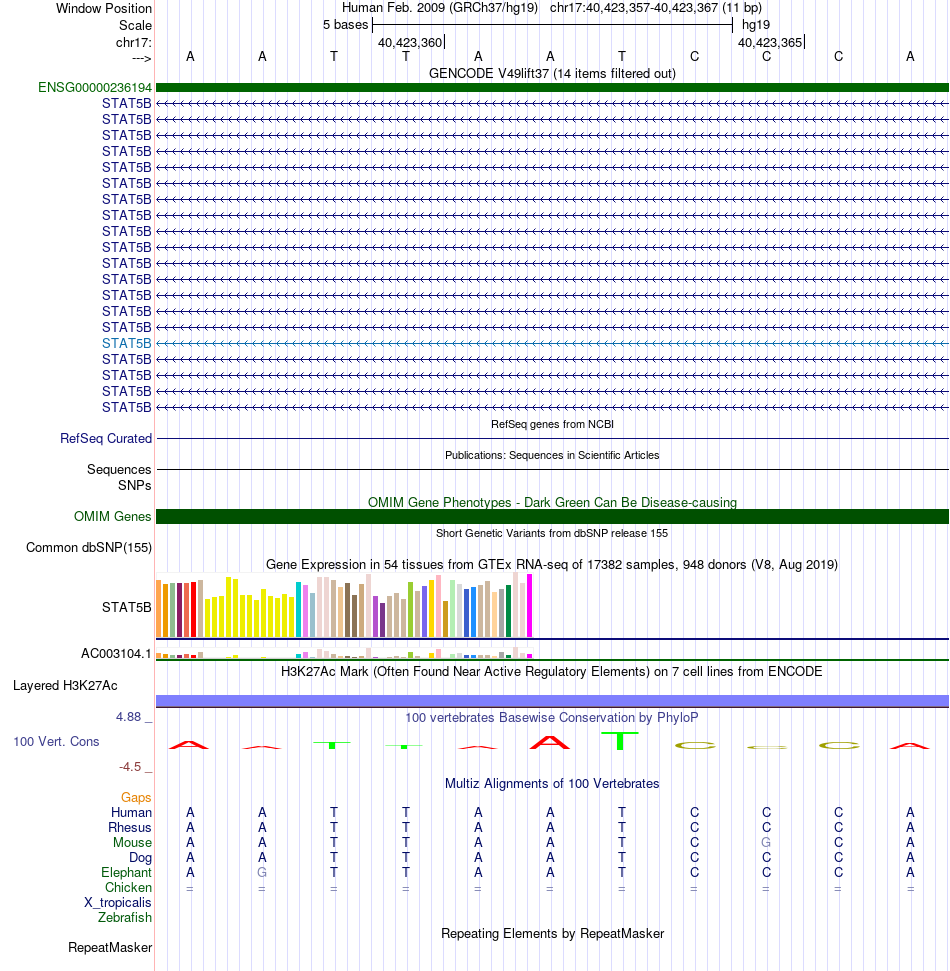Open 'Short Genetic Variants from dbSNP release 155' title
Screen dimensions: 950x971
pos(552,533)
